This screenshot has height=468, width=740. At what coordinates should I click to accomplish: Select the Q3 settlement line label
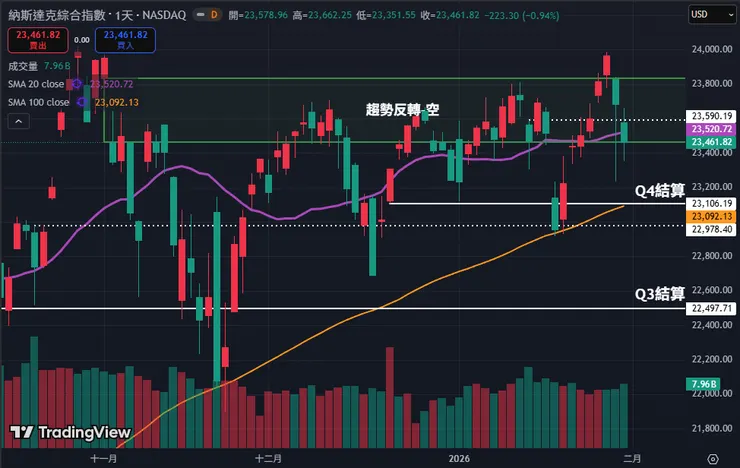pos(659,294)
